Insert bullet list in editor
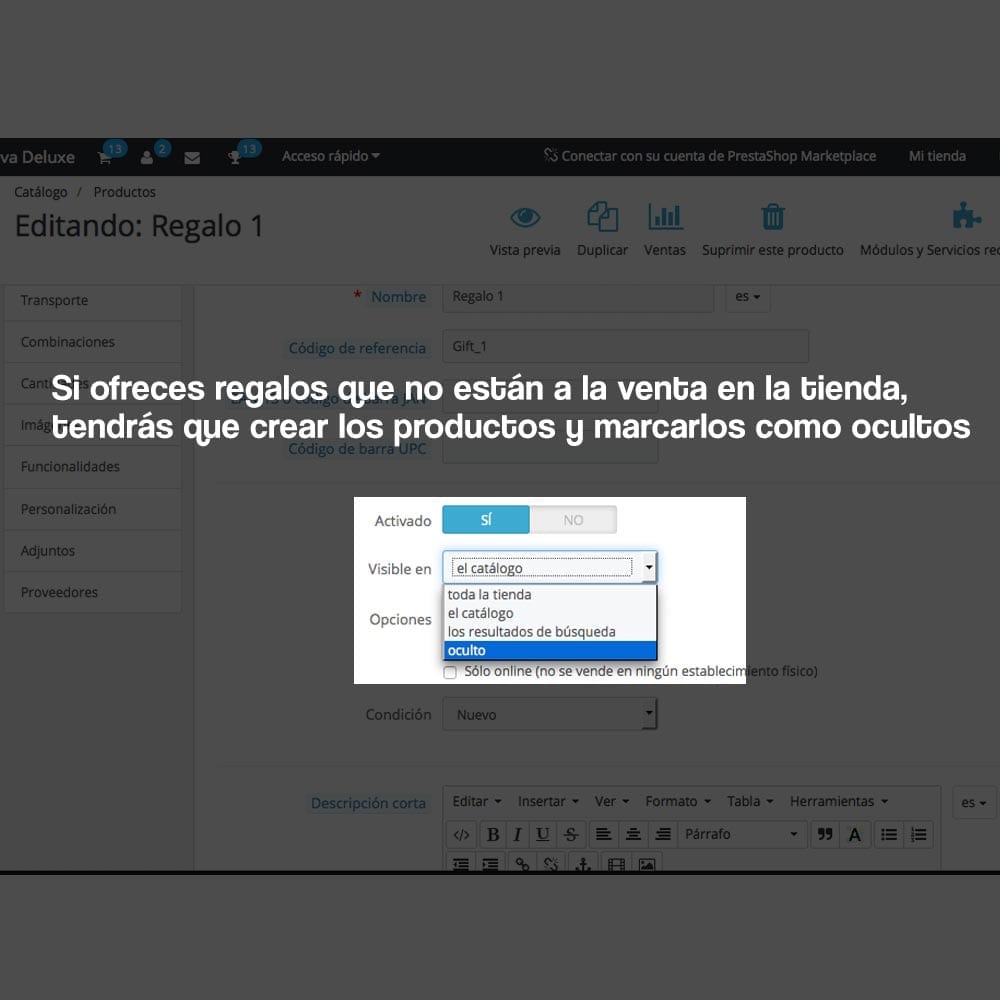The width and height of the screenshot is (1000, 1000). (889, 834)
